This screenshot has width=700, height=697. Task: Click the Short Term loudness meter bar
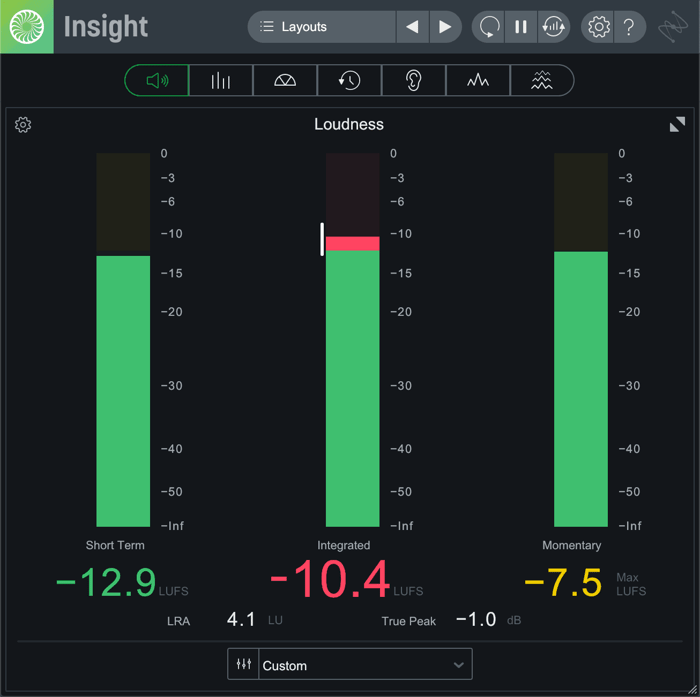coord(123,340)
